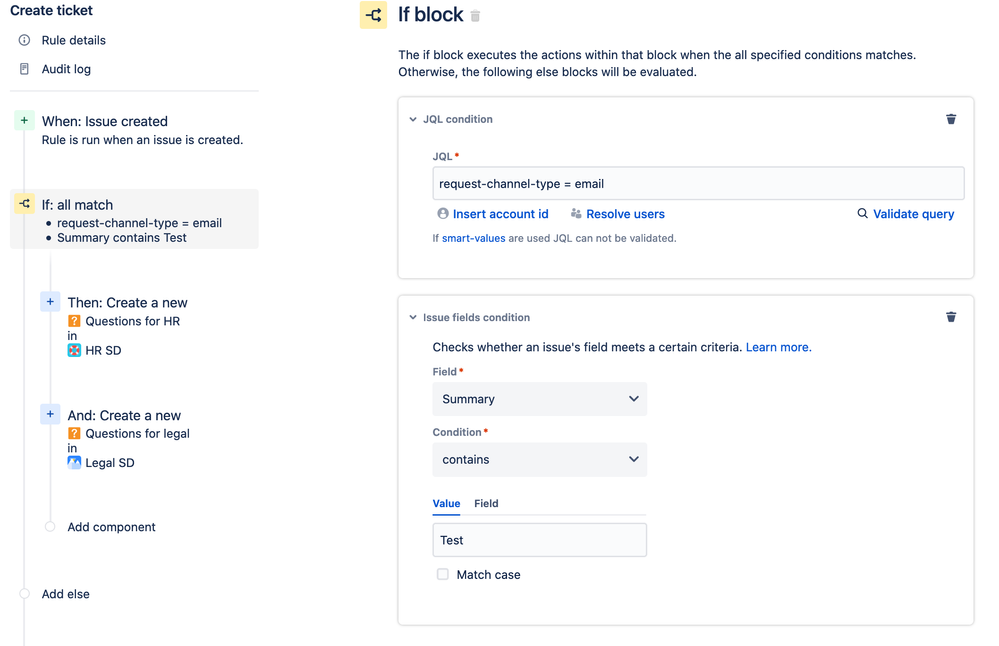Image resolution: width=999 pixels, height=646 pixels.
Task: Click the JQL query input field
Action: (698, 184)
